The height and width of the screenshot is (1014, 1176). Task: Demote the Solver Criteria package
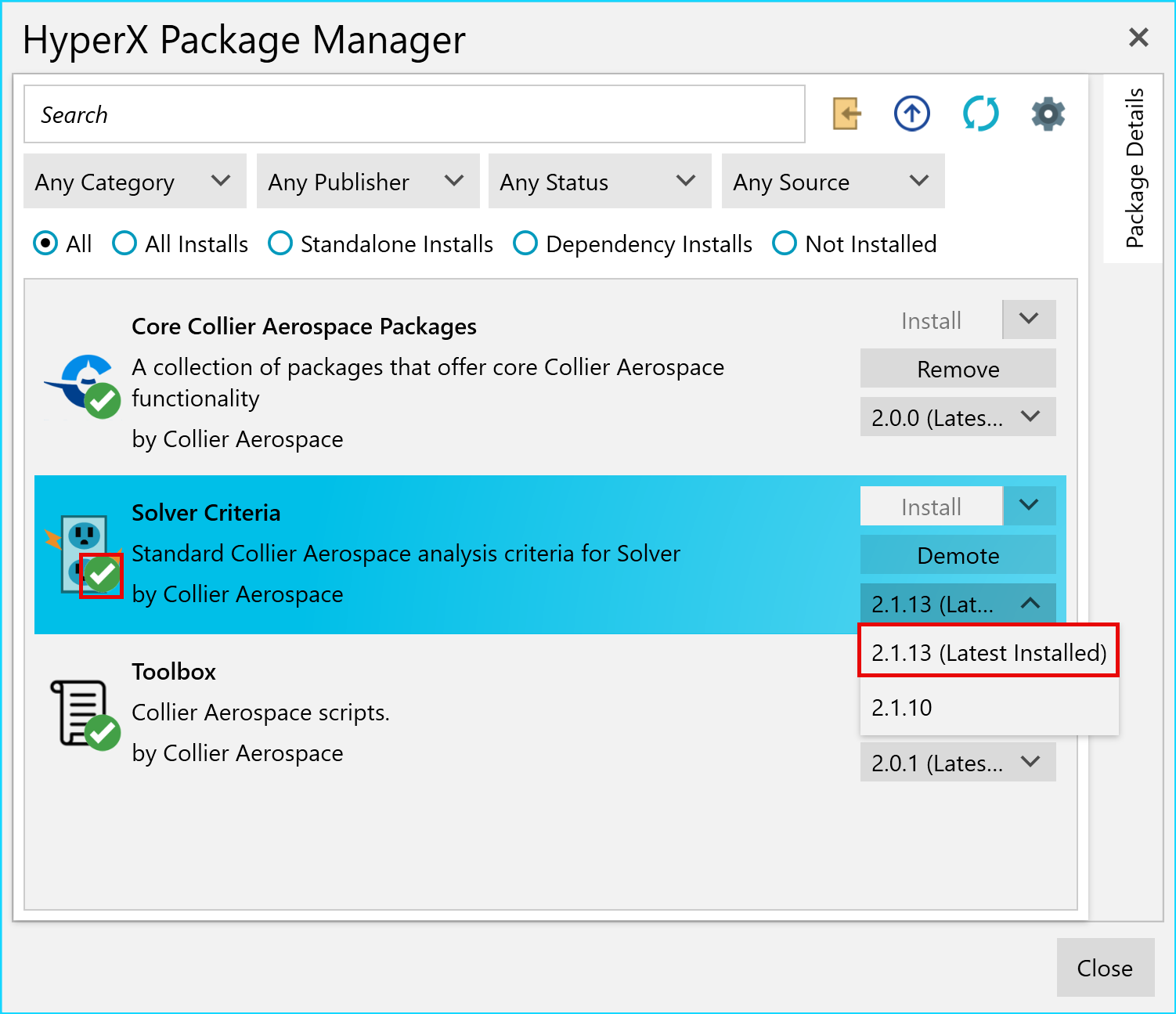tap(958, 554)
